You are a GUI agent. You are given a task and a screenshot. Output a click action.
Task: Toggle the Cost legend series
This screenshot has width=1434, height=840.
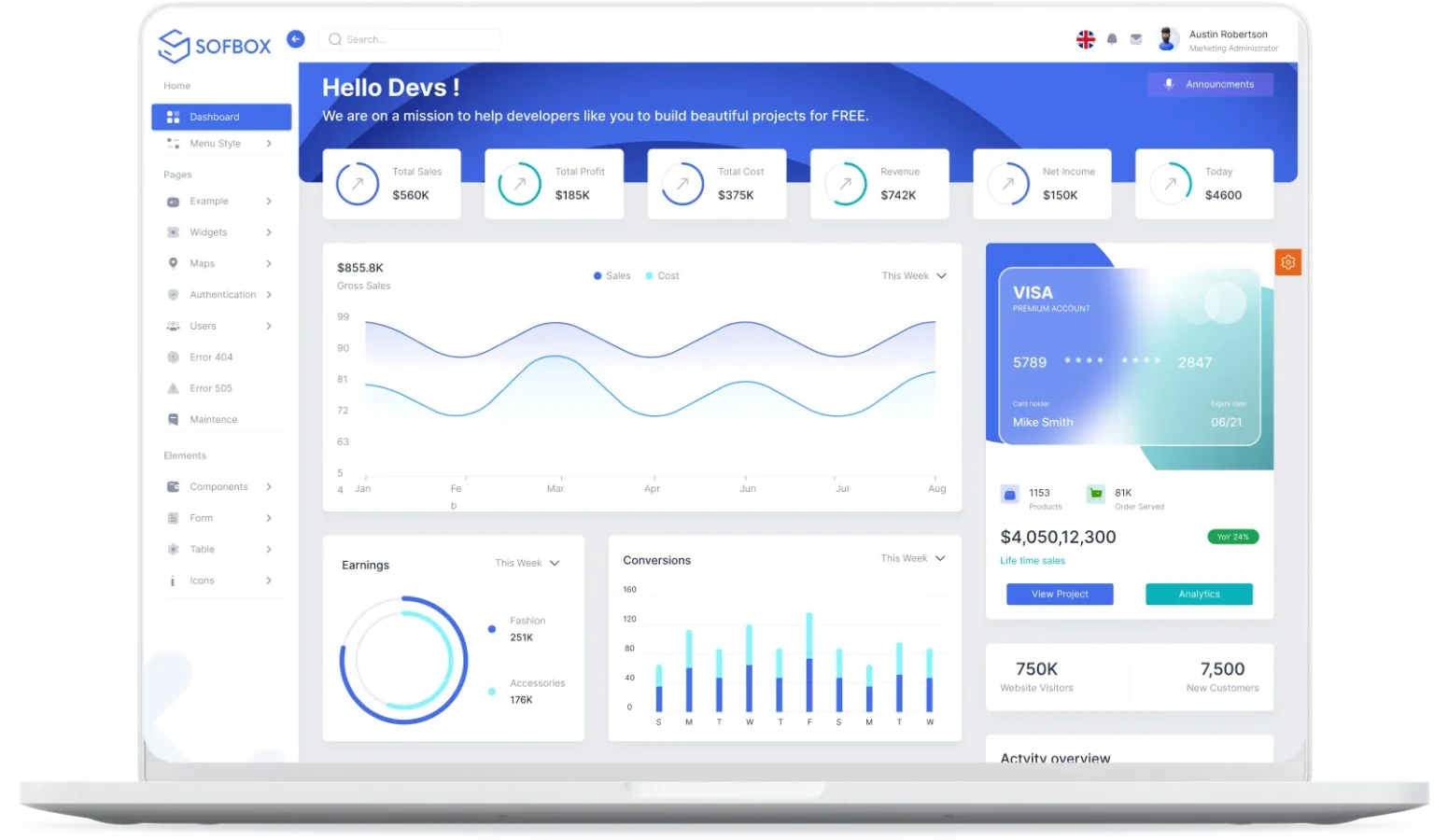click(x=663, y=276)
